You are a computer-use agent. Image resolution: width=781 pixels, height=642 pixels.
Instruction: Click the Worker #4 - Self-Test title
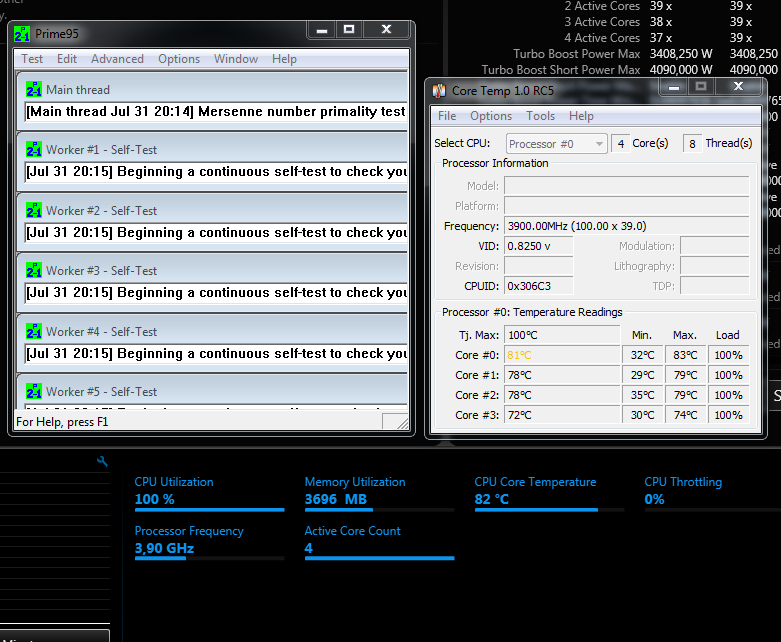[x=102, y=332]
